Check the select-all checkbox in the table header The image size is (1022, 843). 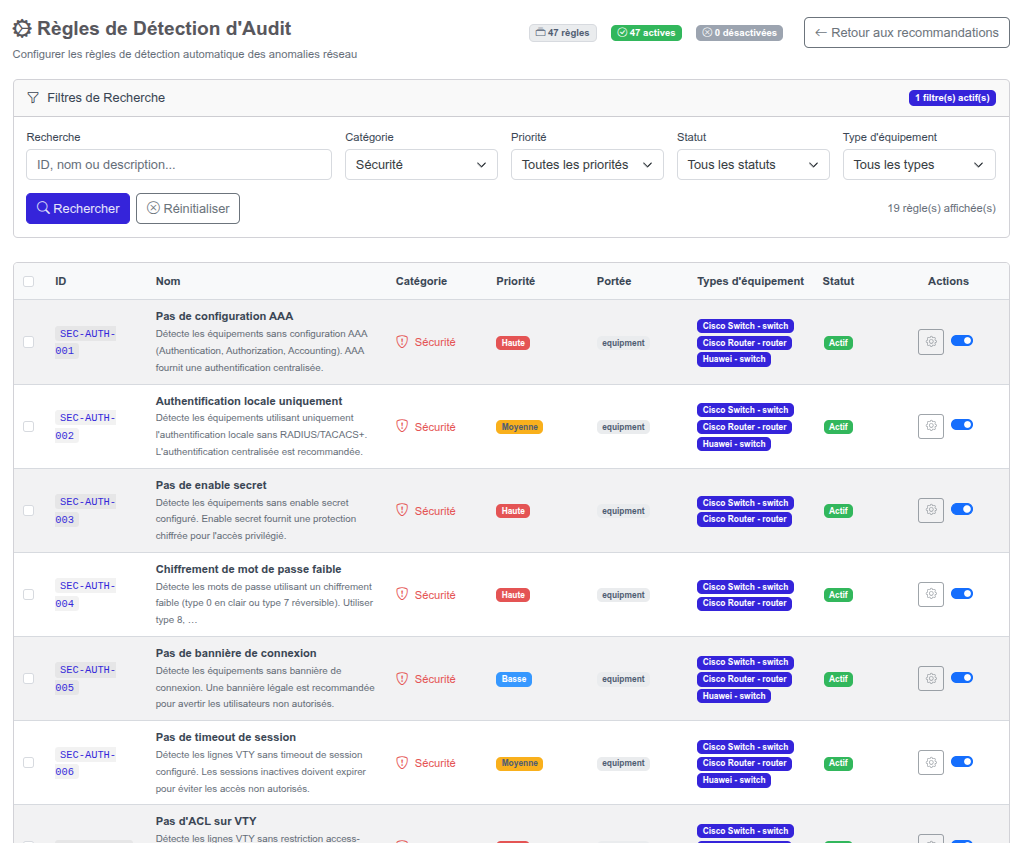tap(28, 281)
